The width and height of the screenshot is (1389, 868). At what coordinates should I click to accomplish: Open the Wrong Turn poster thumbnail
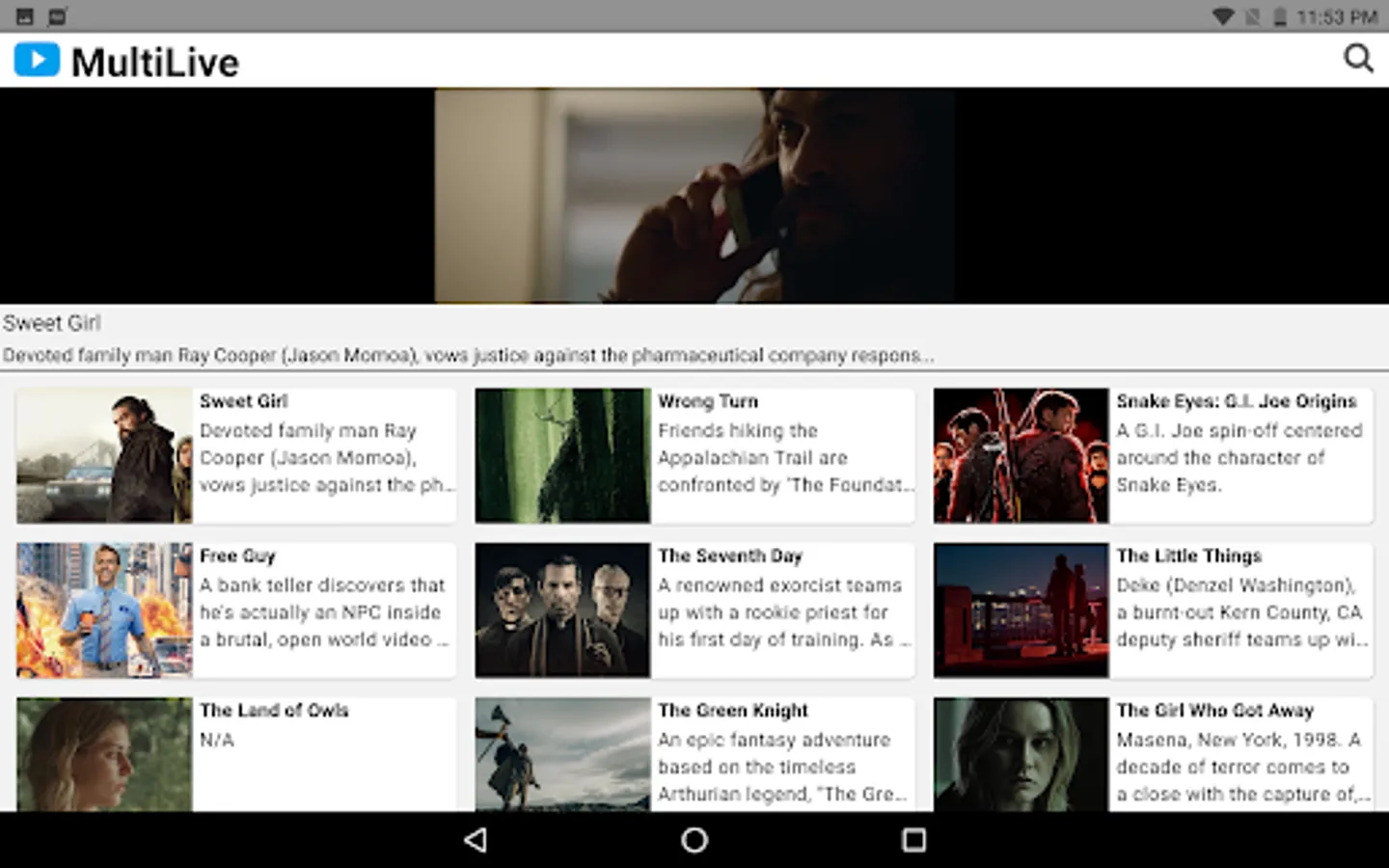point(562,455)
